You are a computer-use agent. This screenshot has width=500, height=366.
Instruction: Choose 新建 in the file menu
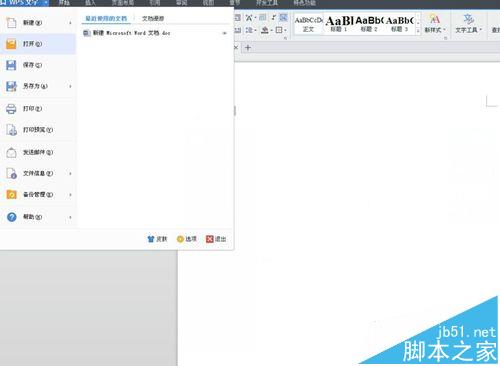coord(38,23)
